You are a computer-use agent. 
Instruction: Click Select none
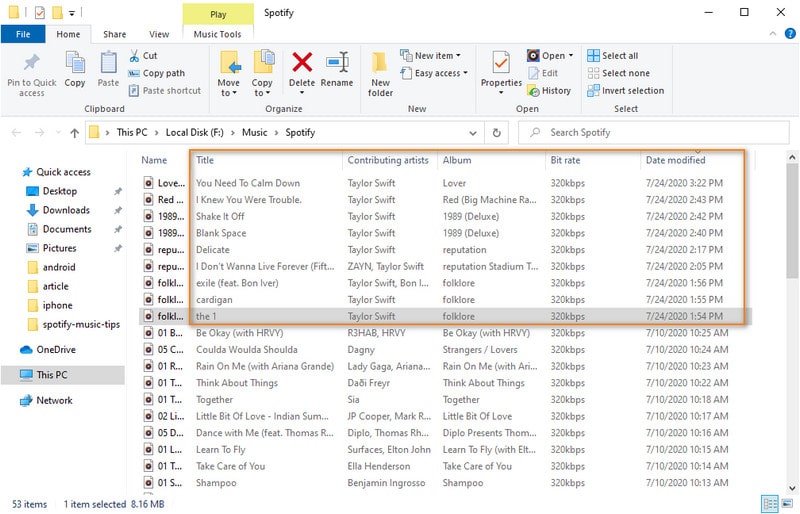pos(618,73)
